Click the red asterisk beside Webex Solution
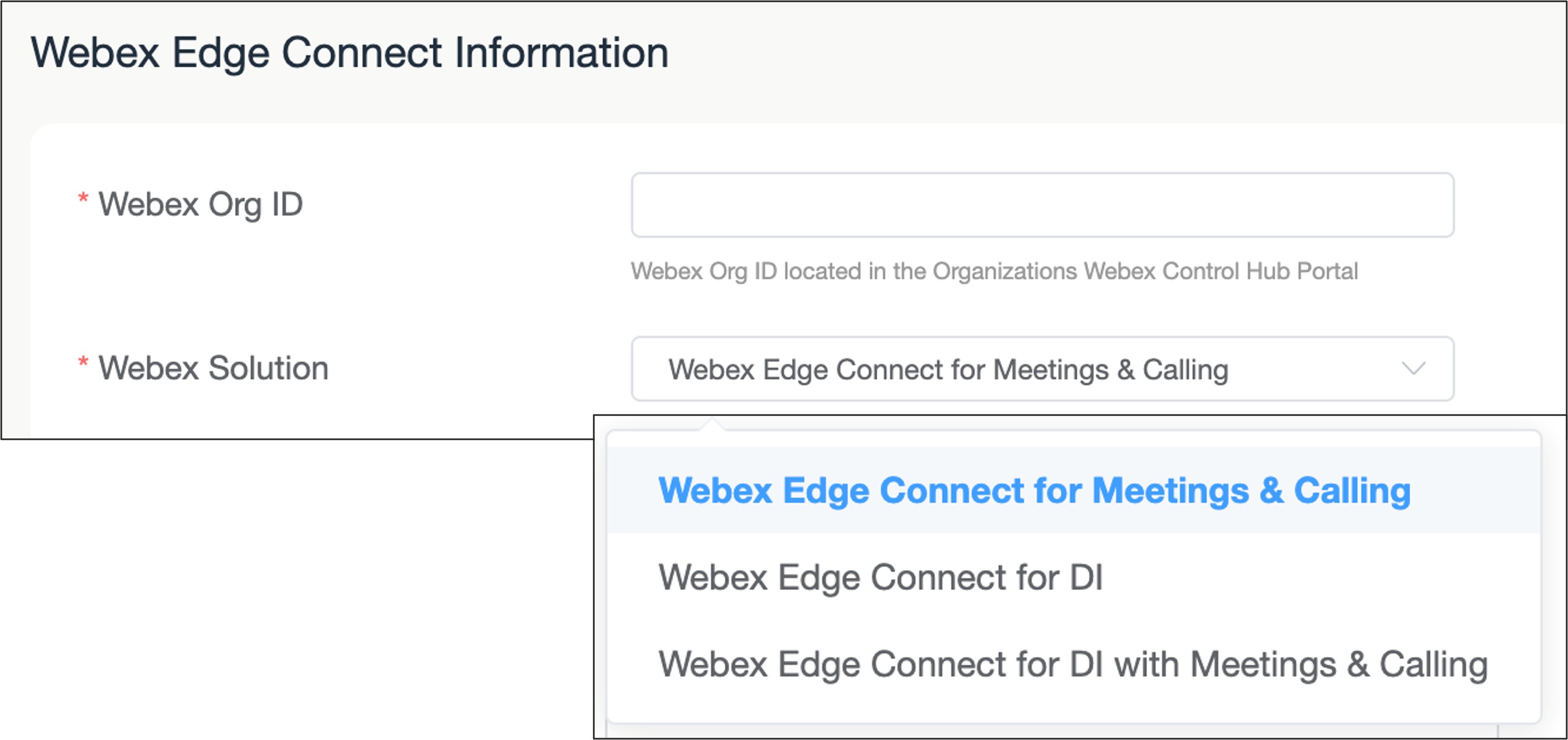 (x=84, y=362)
